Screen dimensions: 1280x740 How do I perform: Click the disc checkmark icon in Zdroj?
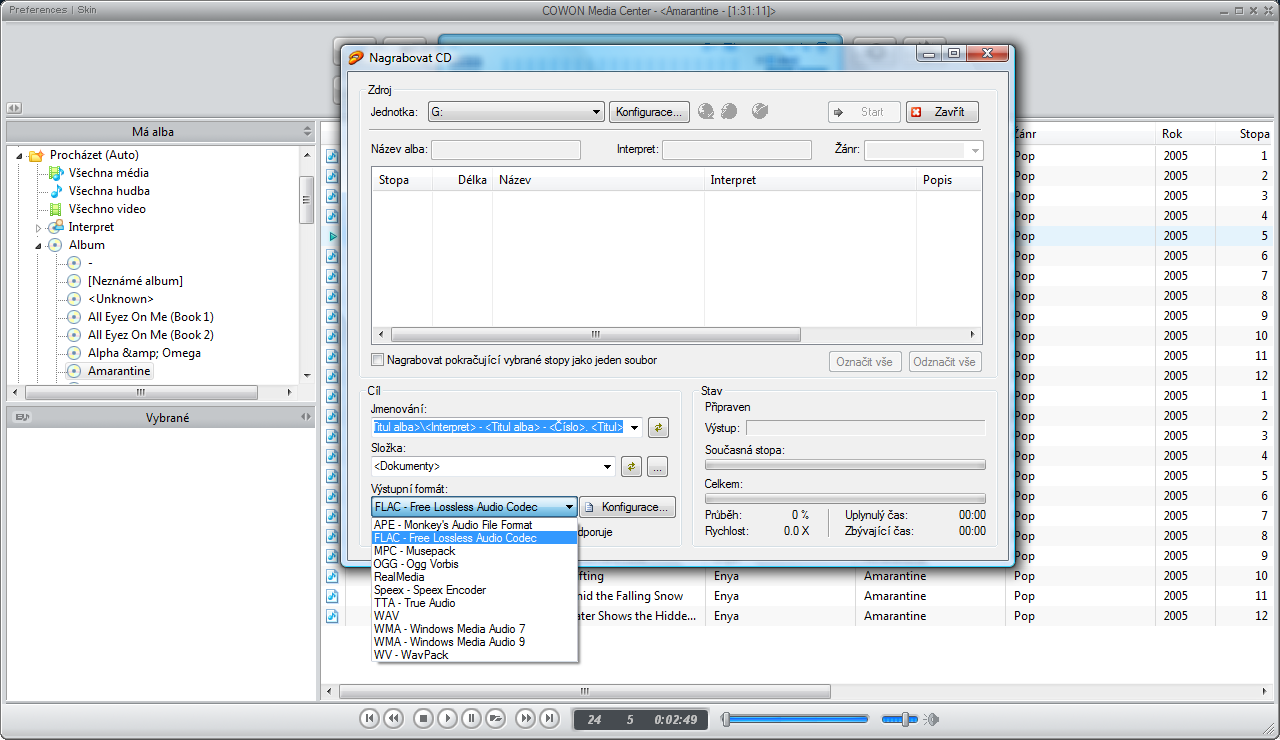(x=760, y=112)
